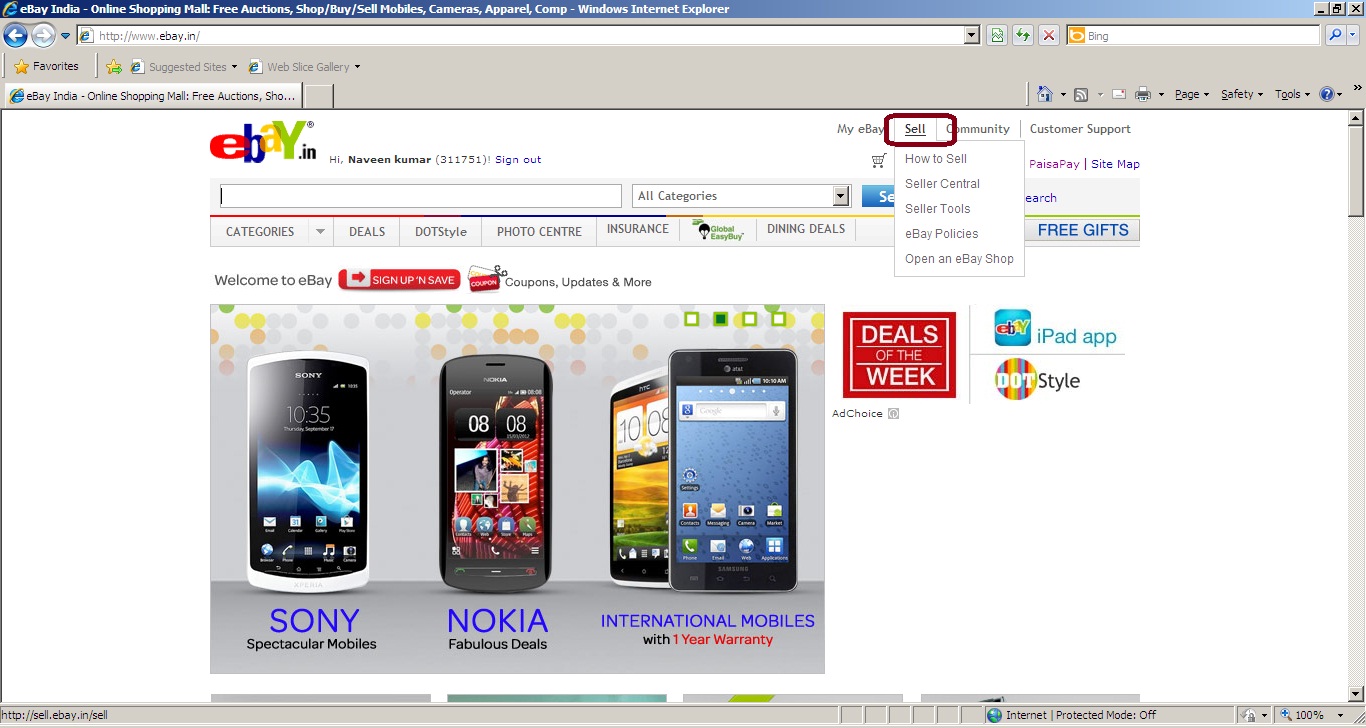Expand the CATEGORIES dropdown arrow
The width and height of the screenshot is (1366, 728).
[321, 232]
